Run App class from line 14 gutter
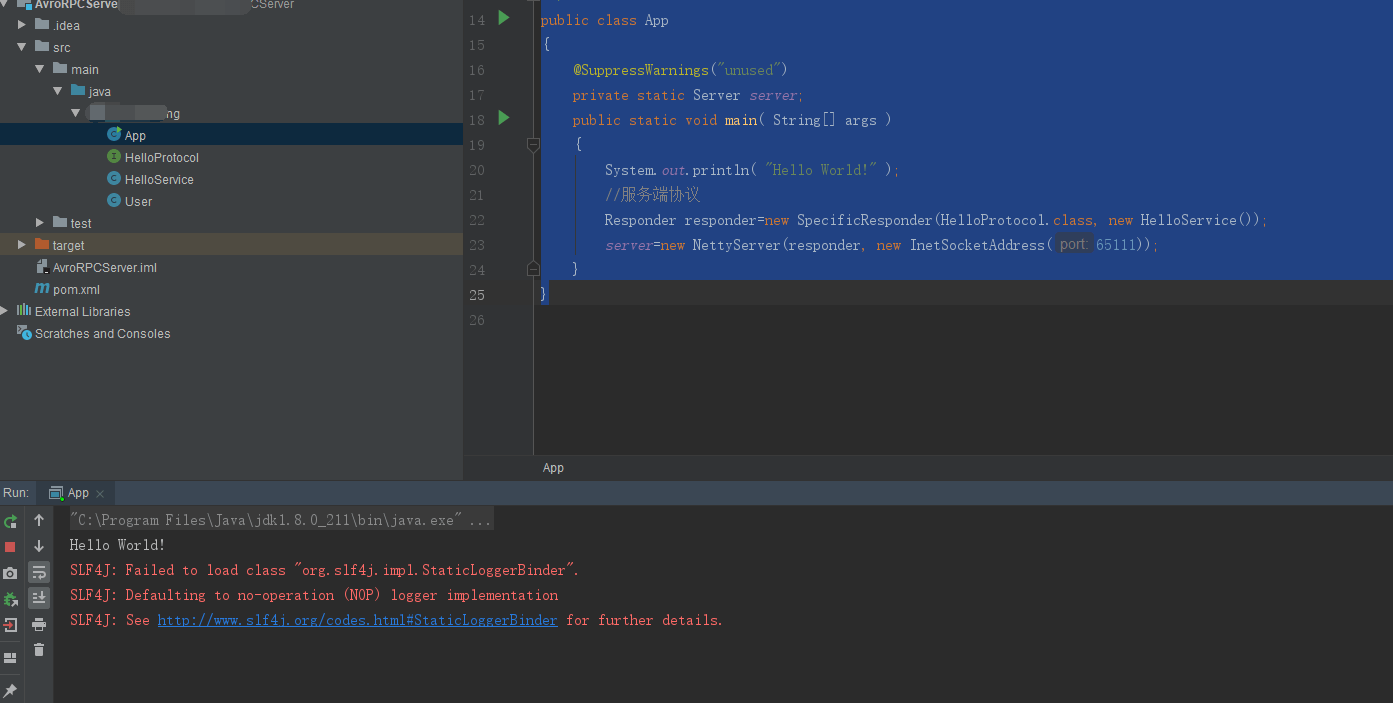This screenshot has width=1393, height=703. (504, 18)
